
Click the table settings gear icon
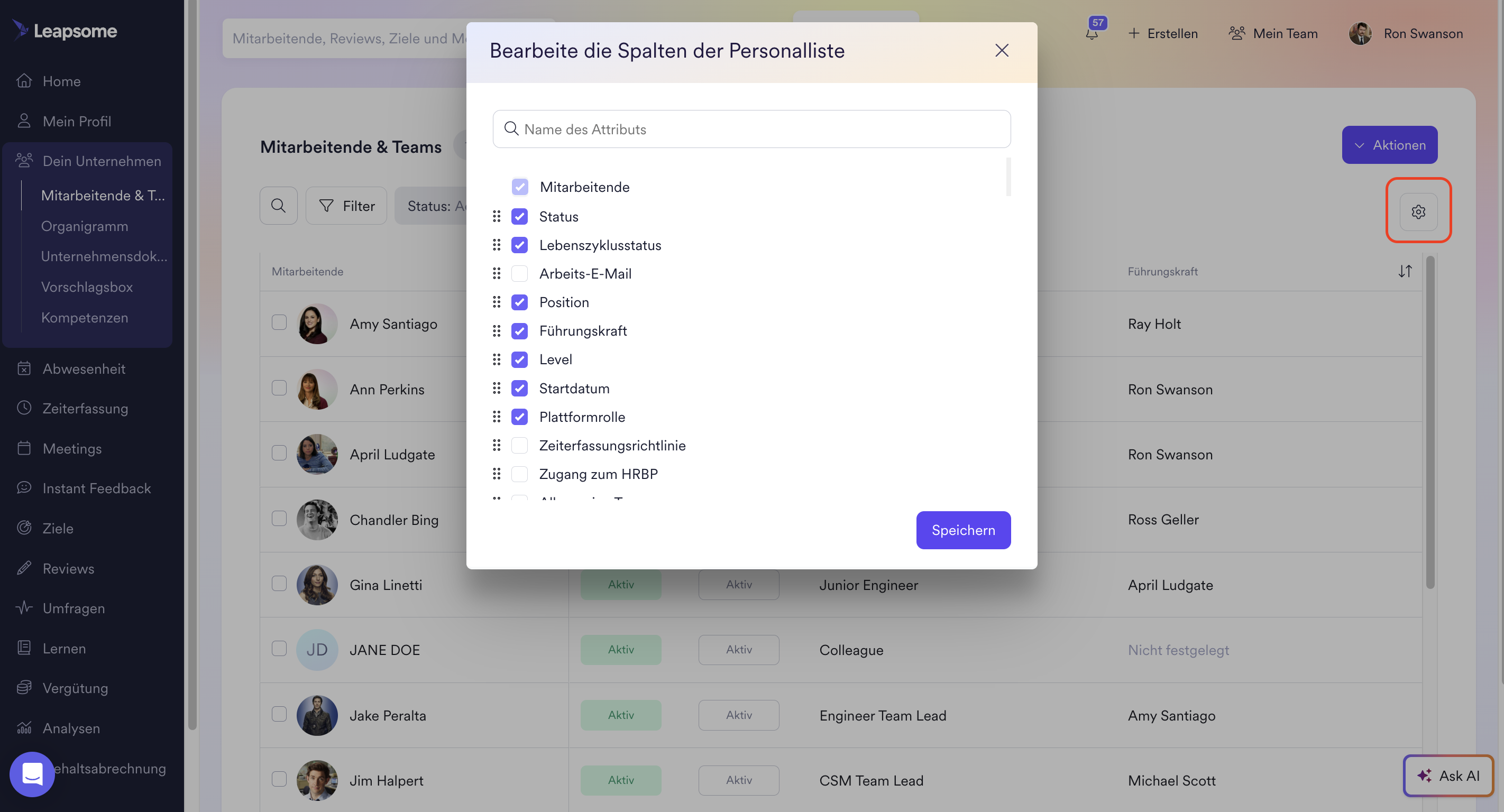tap(1418, 211)
